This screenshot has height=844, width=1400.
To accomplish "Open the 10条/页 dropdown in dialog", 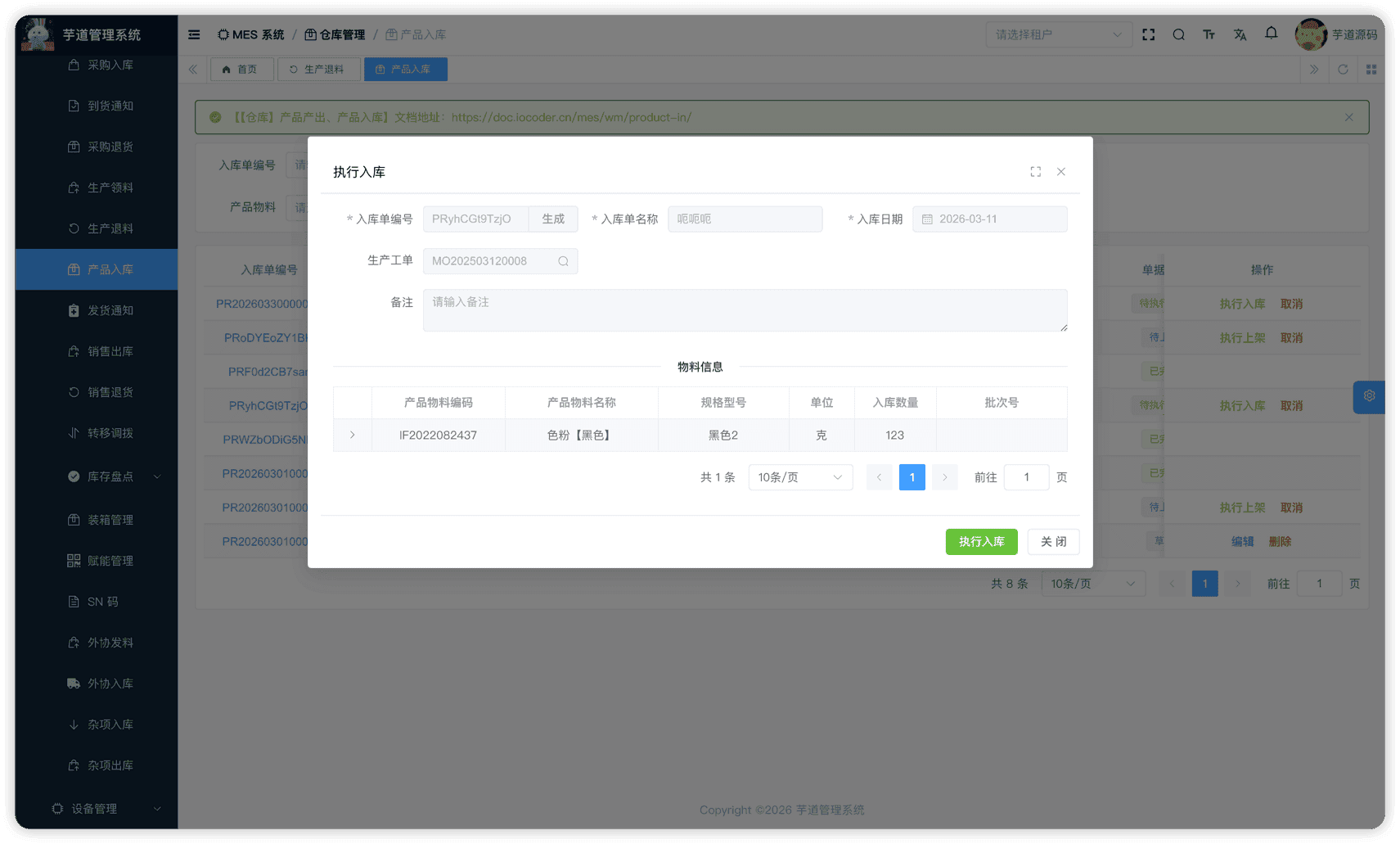I will 799,477.
